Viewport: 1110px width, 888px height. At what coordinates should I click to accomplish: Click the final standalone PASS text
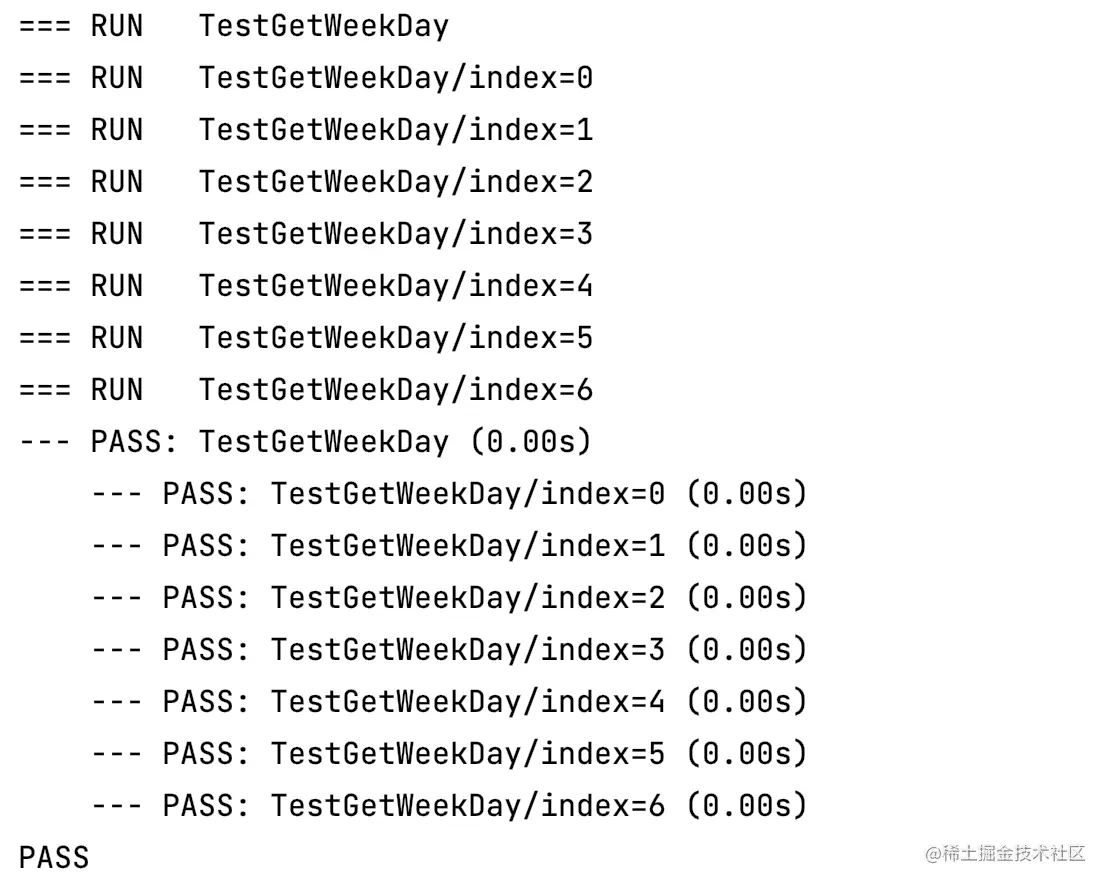tap(54, 858)
